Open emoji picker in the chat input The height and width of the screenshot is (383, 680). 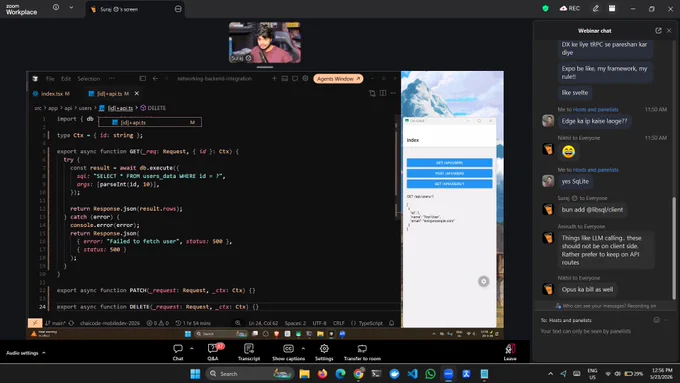[657, 320]
